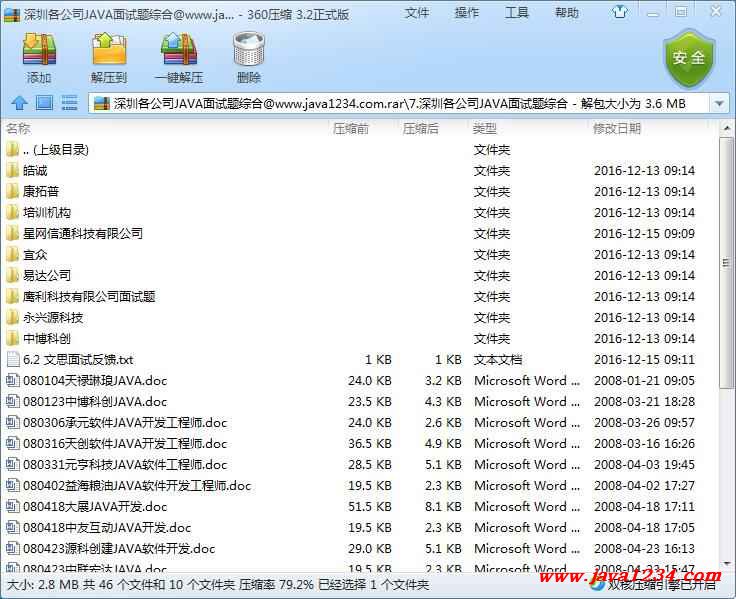
Task: Click the 080423源科创建JAVA软件开发.doc Word icon
Action: click(13, 549)
